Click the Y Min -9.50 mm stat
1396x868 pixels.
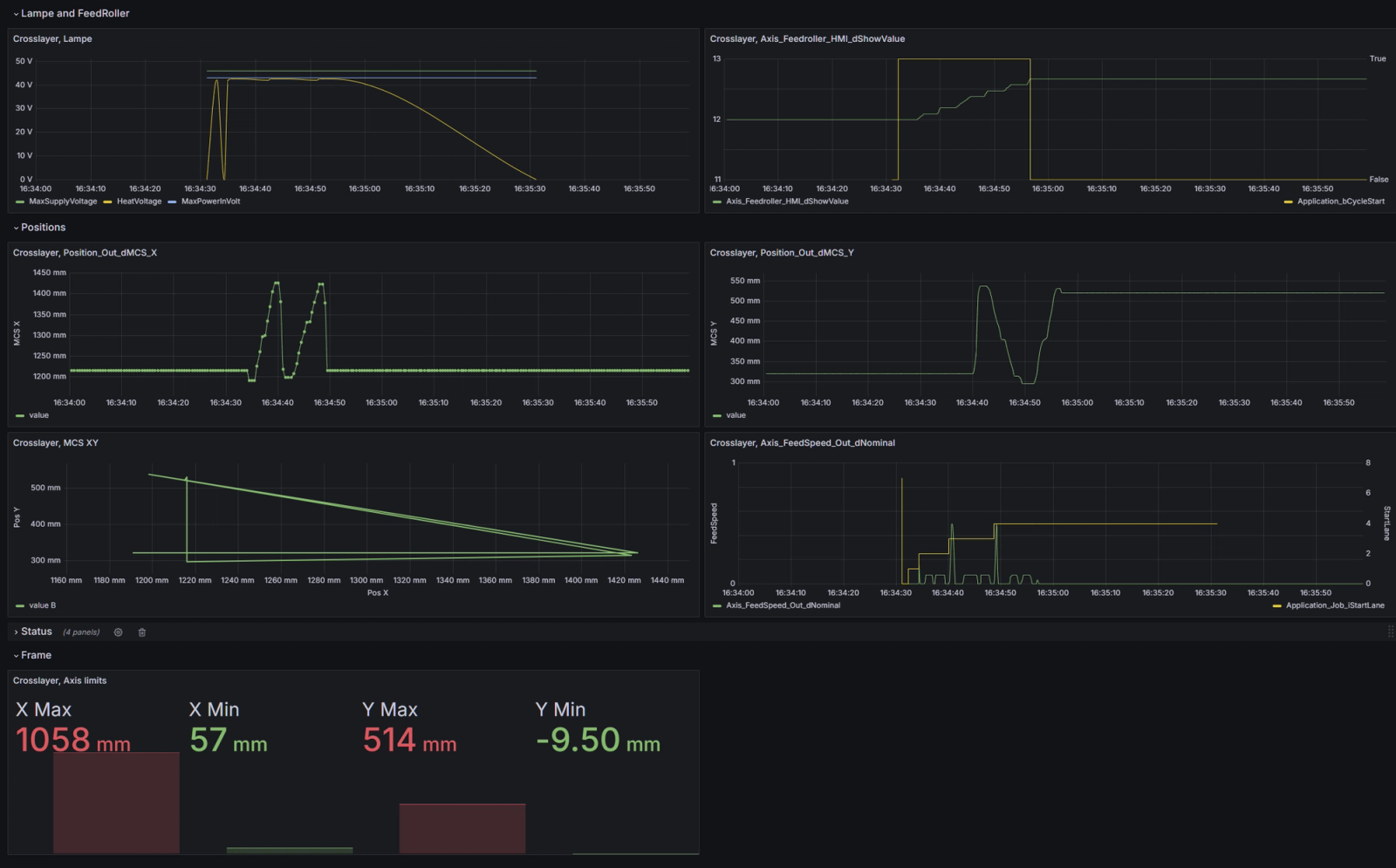598,741
